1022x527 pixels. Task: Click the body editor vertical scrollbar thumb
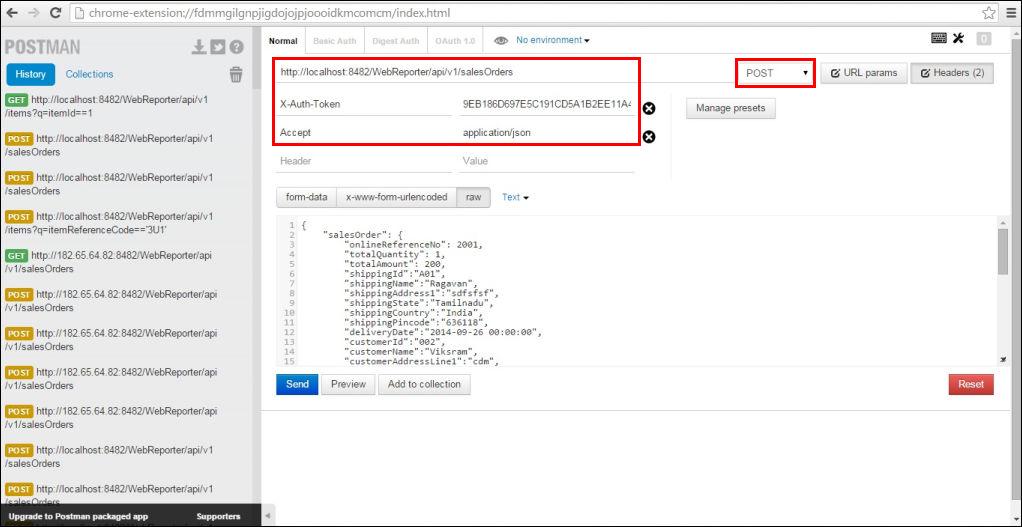pos(1002,251)
